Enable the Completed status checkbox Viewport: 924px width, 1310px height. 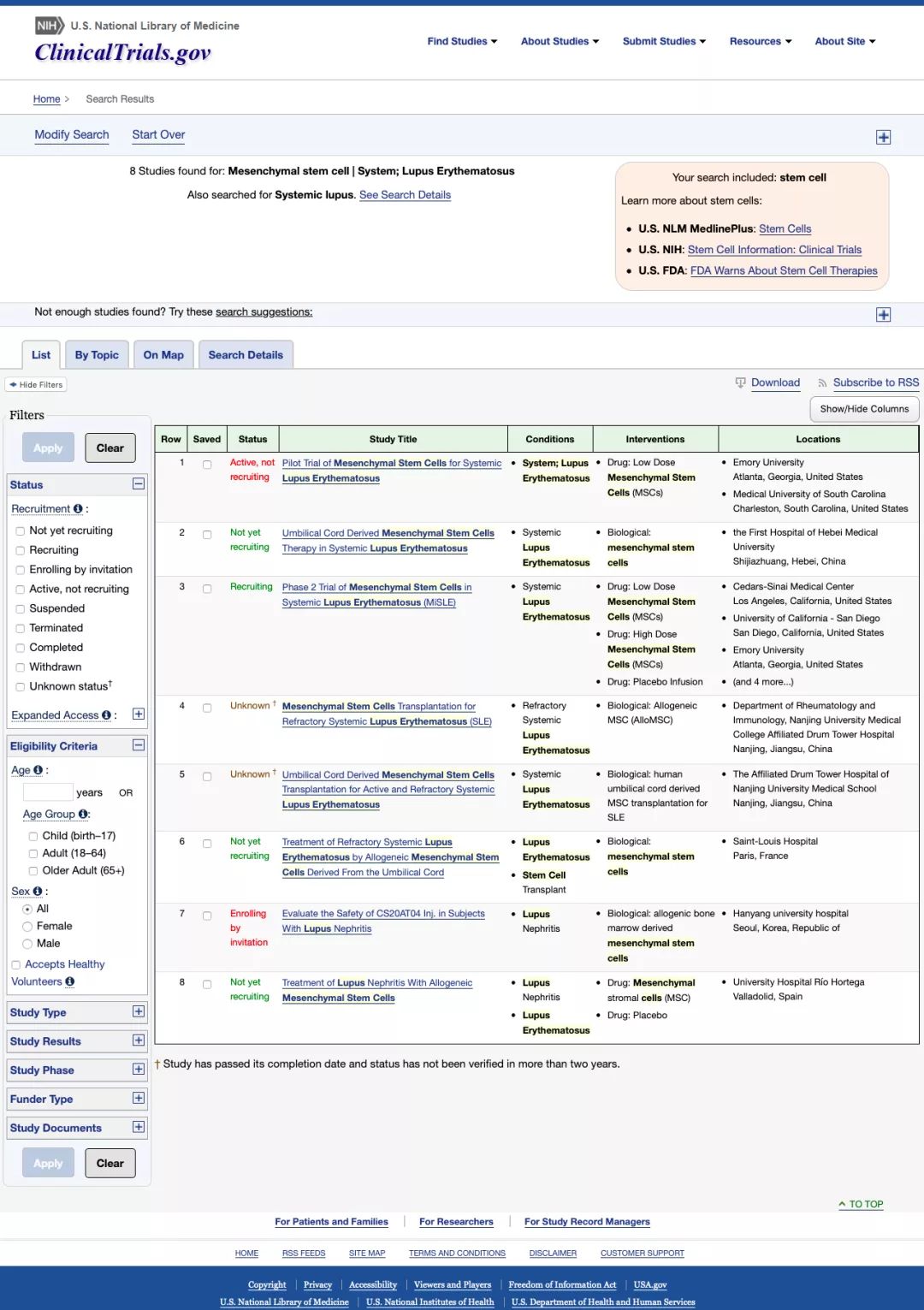(21, 648)
